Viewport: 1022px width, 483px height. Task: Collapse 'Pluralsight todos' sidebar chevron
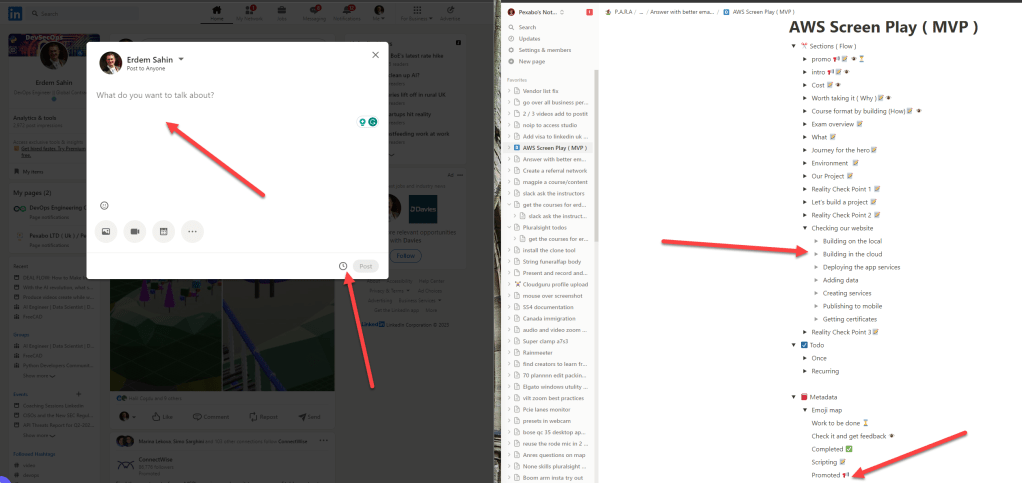tap(509, 227)
